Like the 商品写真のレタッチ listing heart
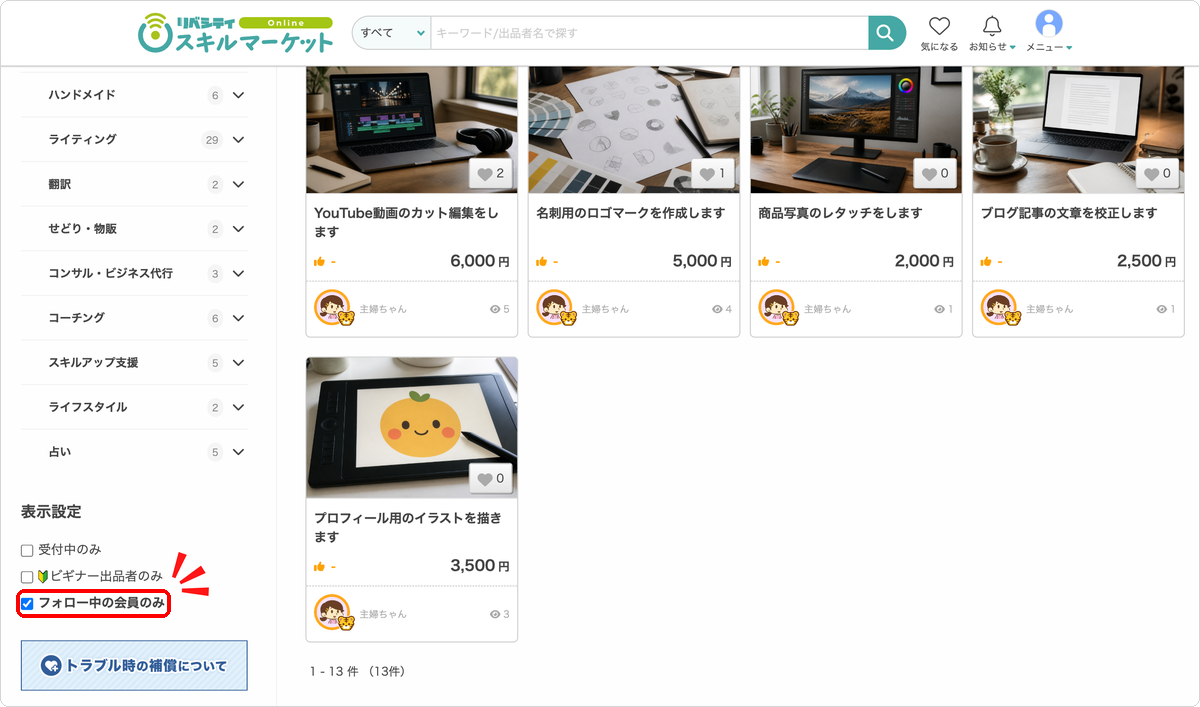1200x707 pixels. (x=935, y=174)
